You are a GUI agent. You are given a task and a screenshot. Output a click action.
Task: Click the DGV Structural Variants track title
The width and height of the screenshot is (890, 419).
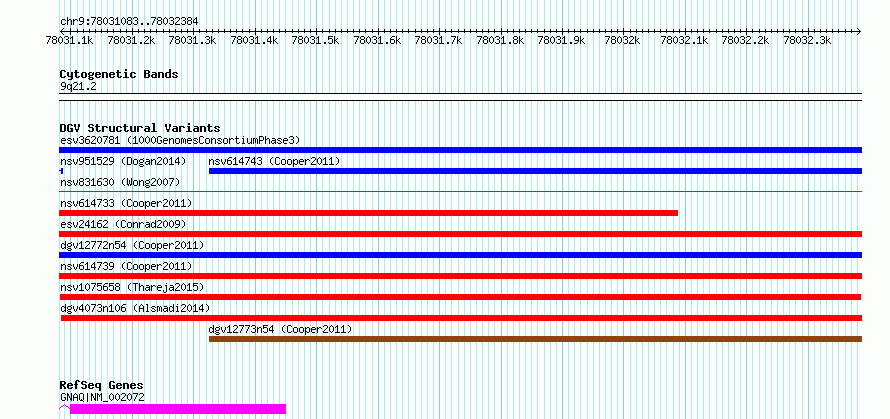[140, 128]
